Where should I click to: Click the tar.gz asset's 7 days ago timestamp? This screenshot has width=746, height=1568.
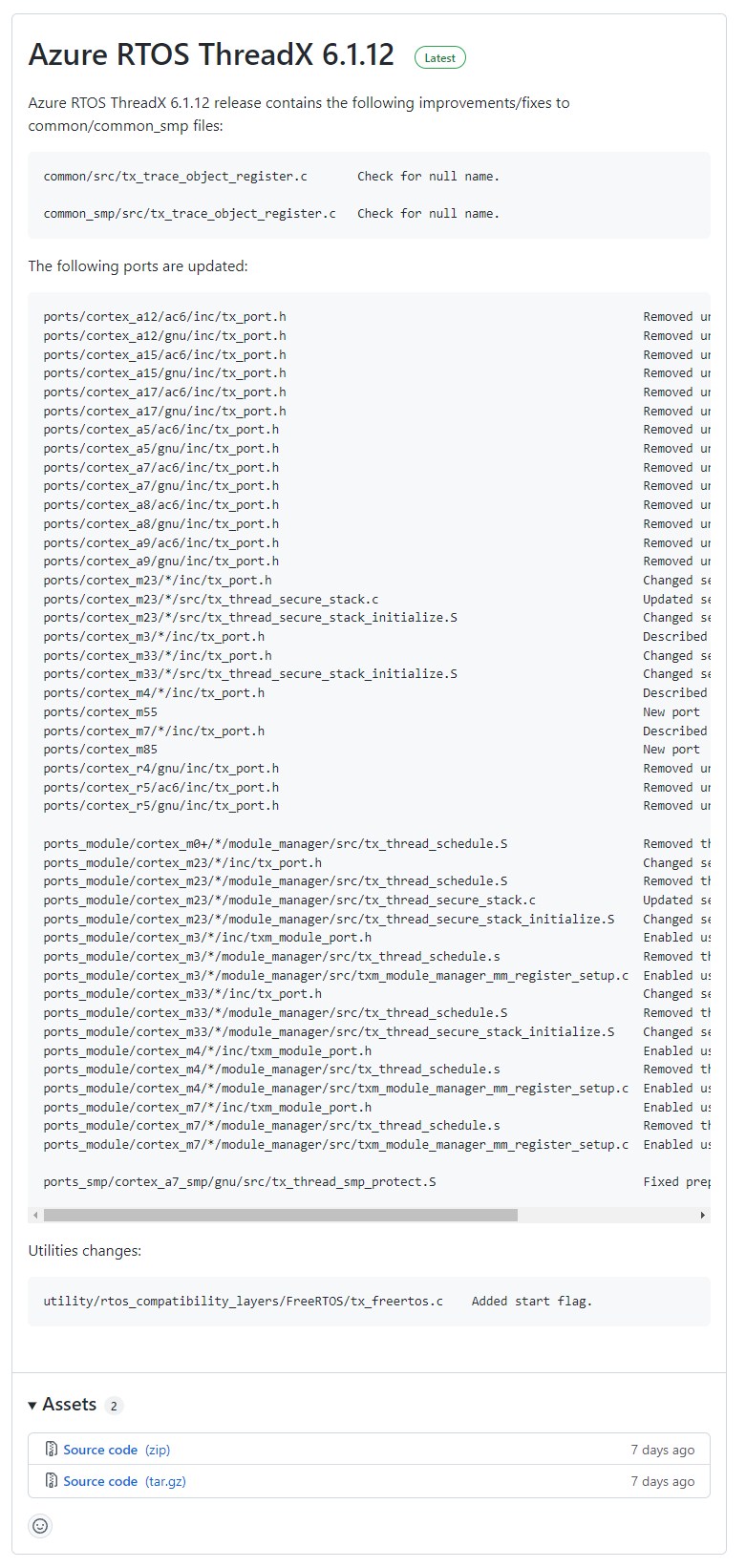(663, 1481)
